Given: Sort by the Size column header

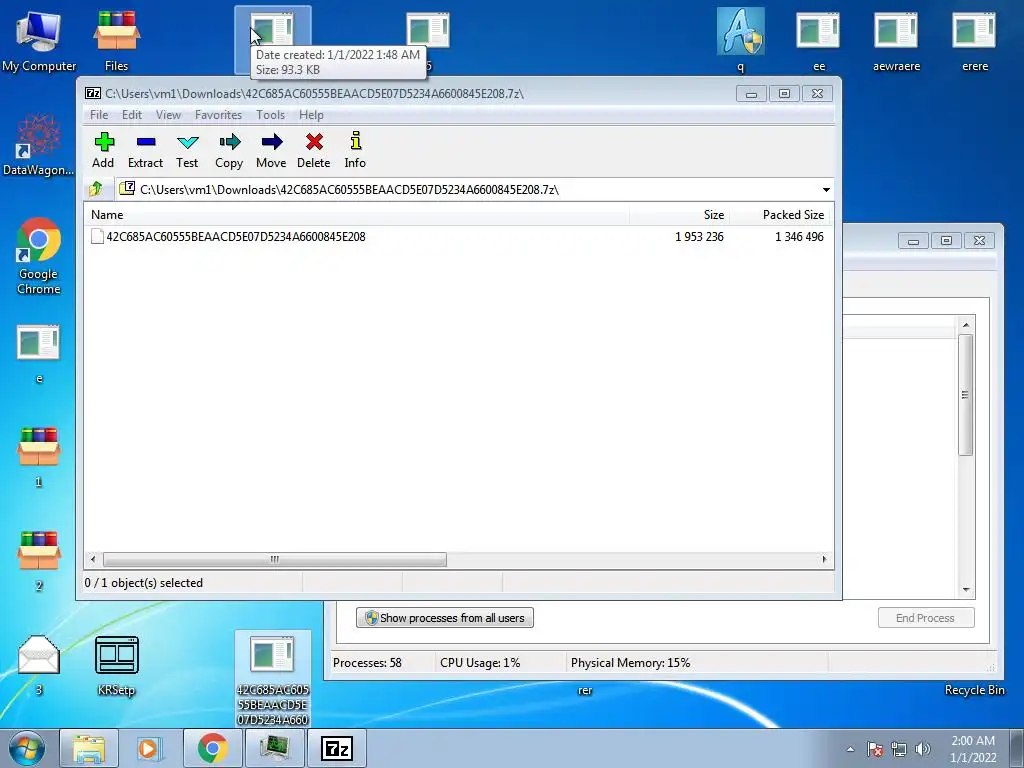Looking at the screenshot, I should 679,215.
